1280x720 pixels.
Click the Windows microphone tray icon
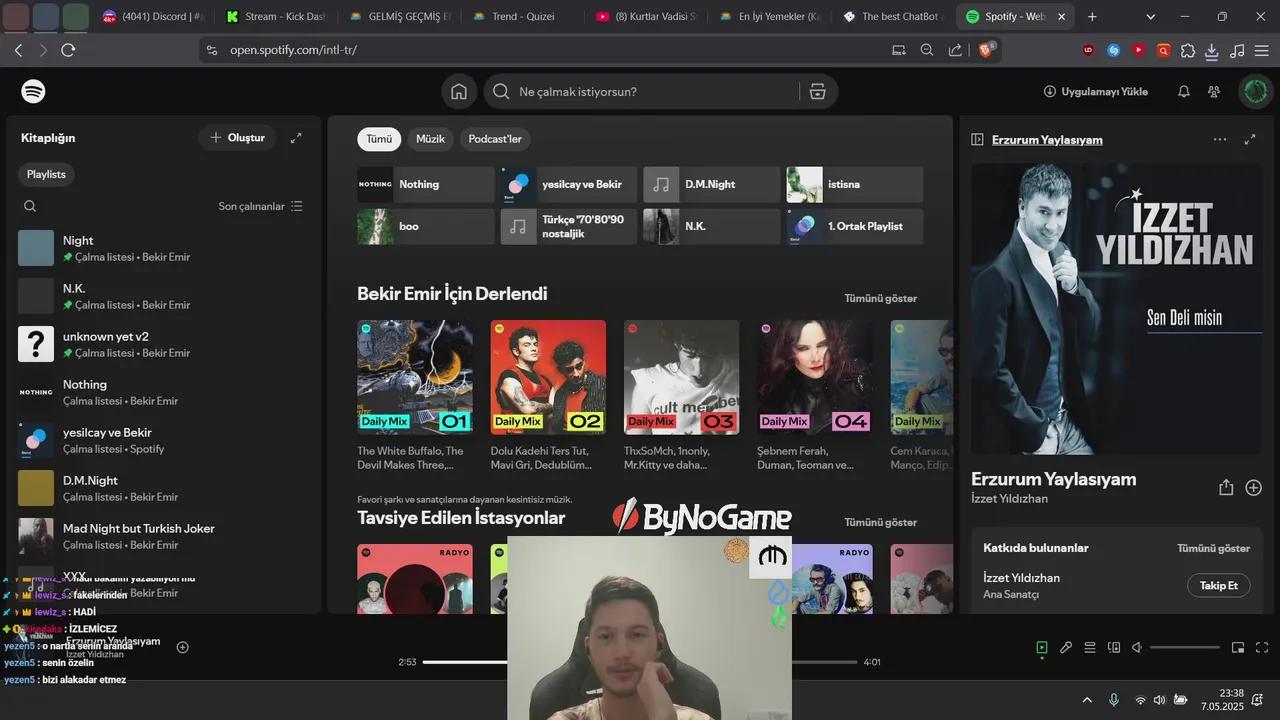(x=1114, y=700)
